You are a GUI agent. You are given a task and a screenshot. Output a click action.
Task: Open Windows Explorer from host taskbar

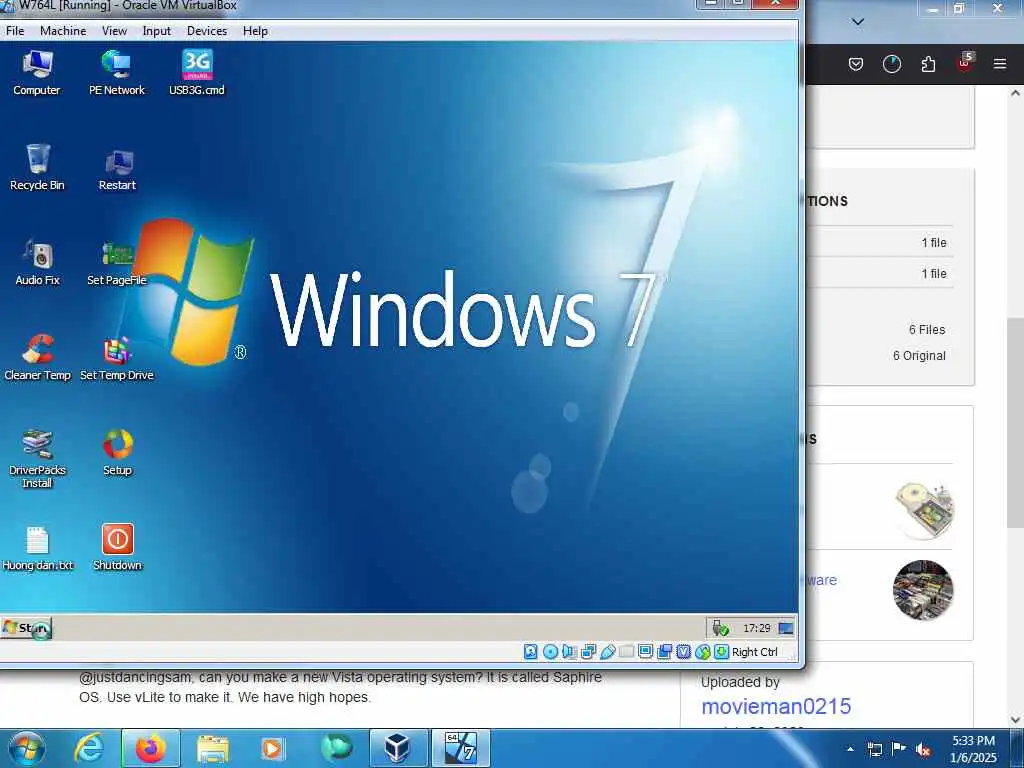[x=213, y=748]
